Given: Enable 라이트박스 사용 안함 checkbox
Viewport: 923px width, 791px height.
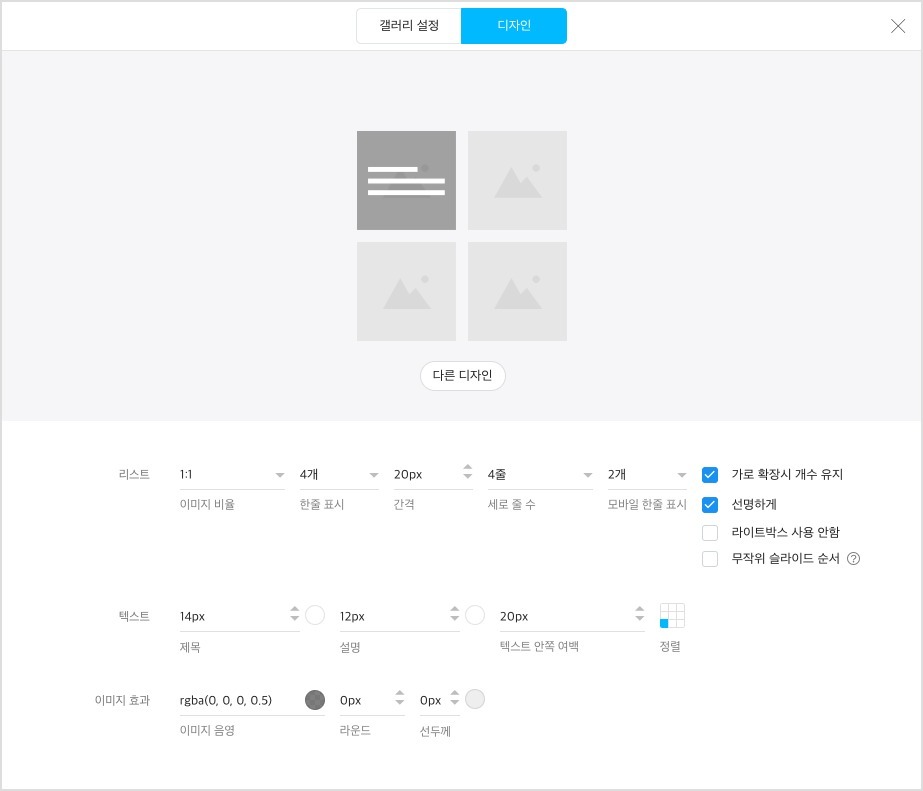Looking at the screenshot, I should pyautogui.click(x=710, y=533).
